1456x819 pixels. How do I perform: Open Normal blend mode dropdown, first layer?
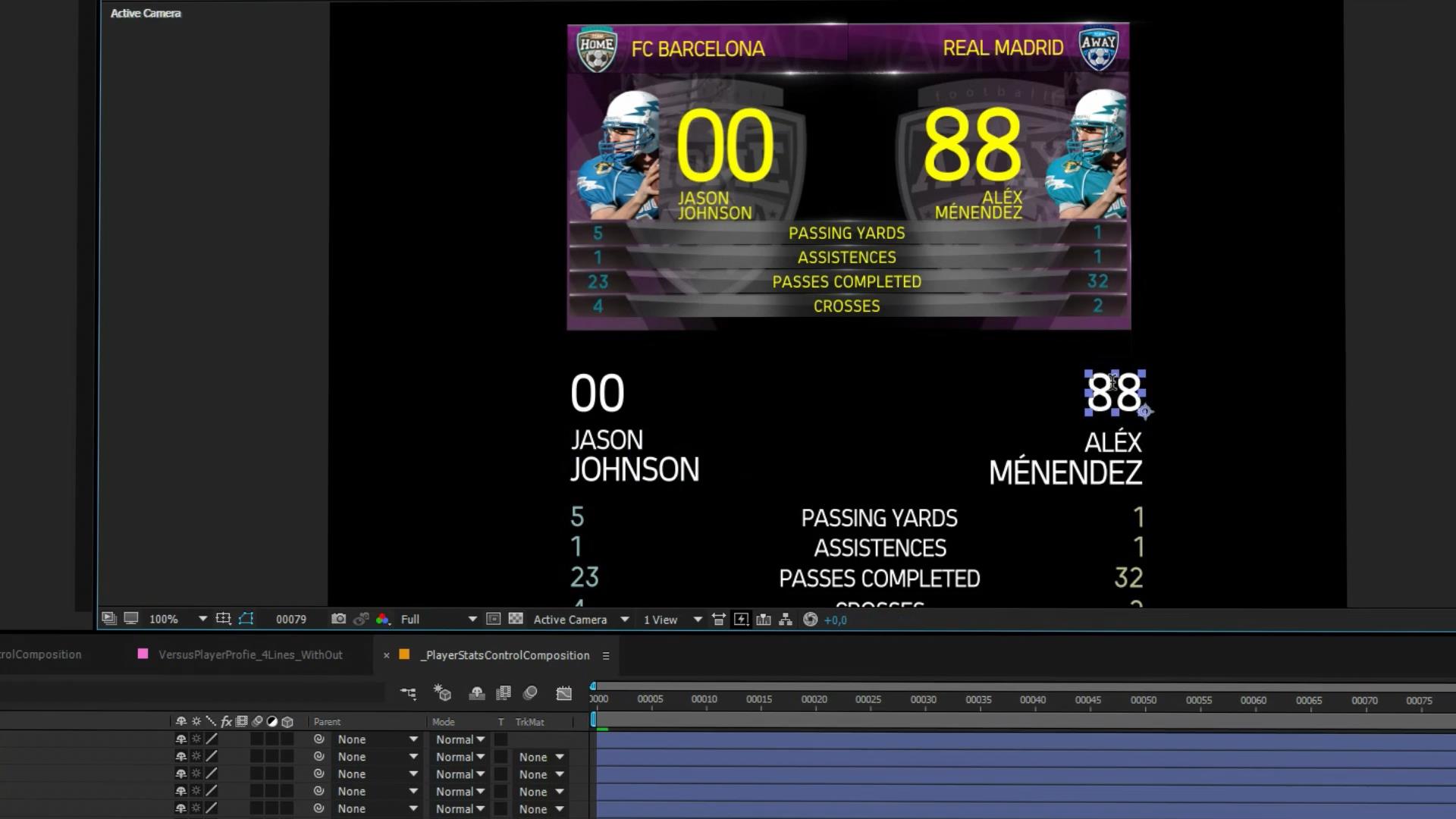(460, 739)
